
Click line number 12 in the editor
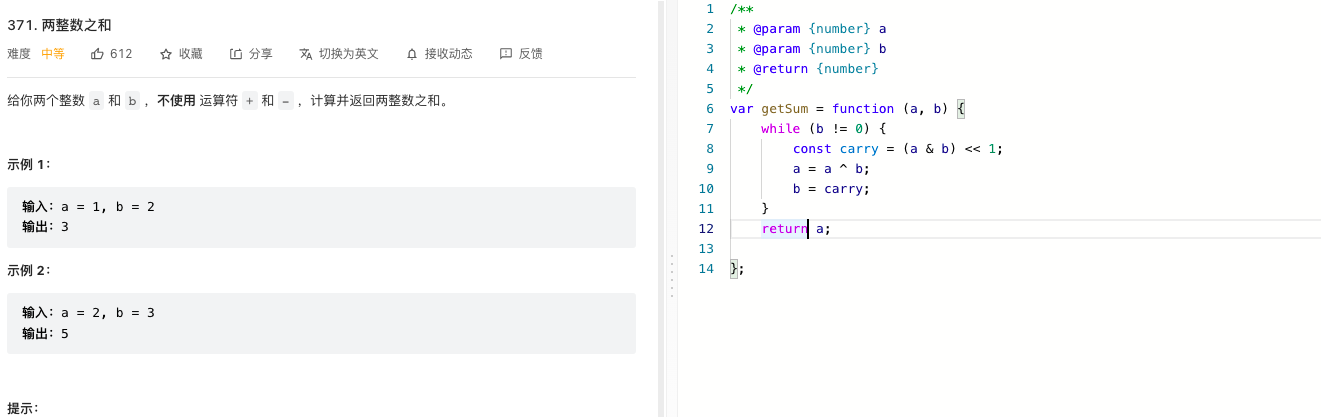(706, 229)
